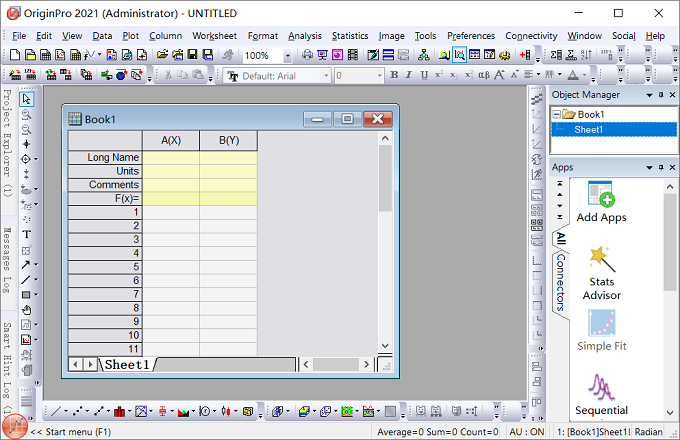Select the Text tool
This screenshot has width=680, height=440.
pos(26,235)
